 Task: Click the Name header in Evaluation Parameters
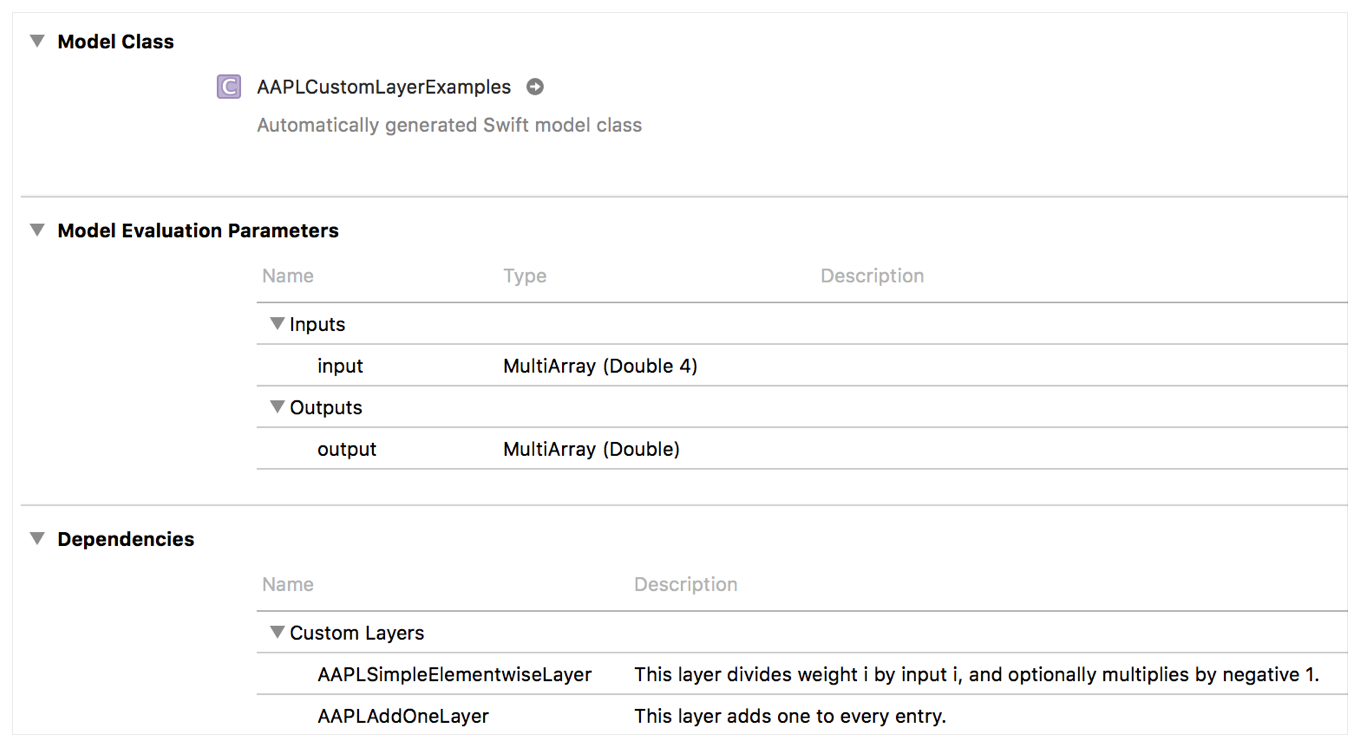click(288, 276)
